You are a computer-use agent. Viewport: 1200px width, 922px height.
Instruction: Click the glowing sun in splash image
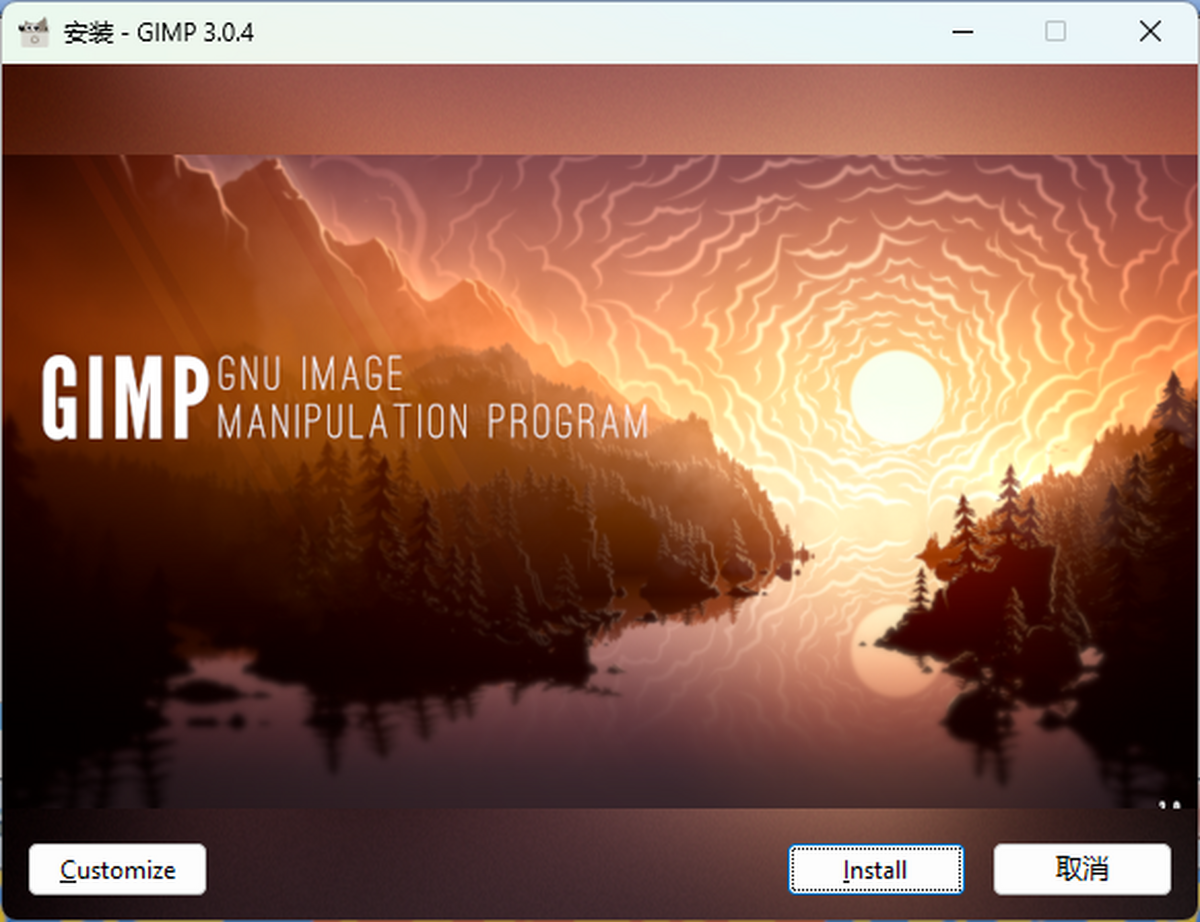point(896,397)
